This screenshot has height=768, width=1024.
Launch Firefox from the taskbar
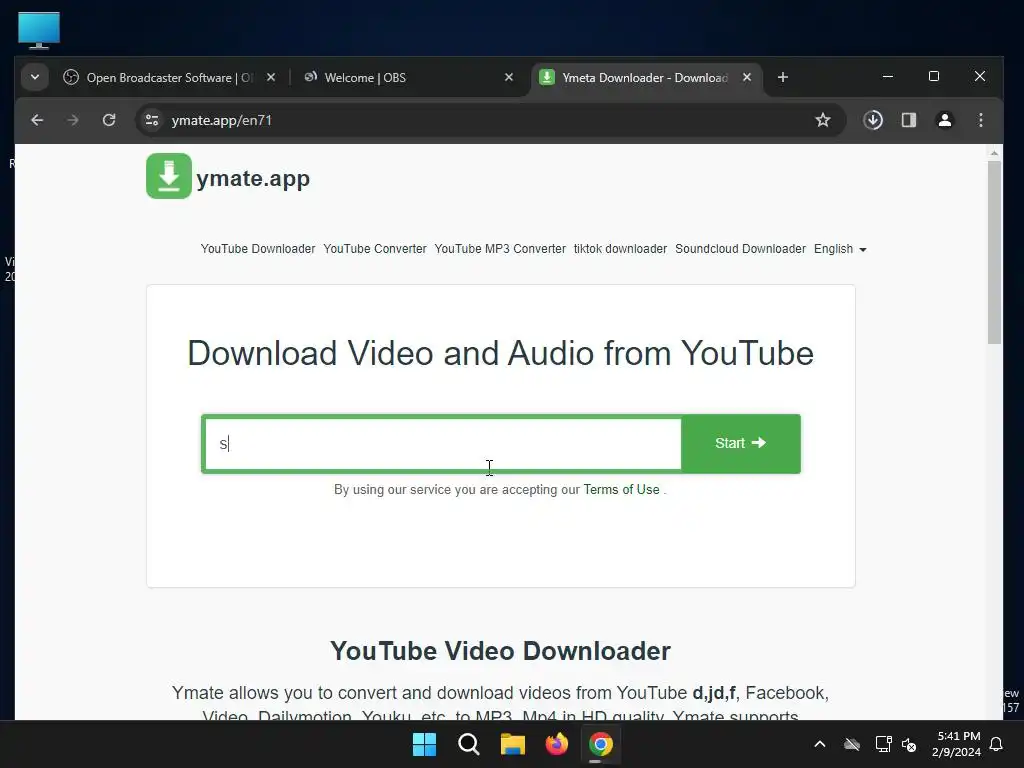[557, 744]
